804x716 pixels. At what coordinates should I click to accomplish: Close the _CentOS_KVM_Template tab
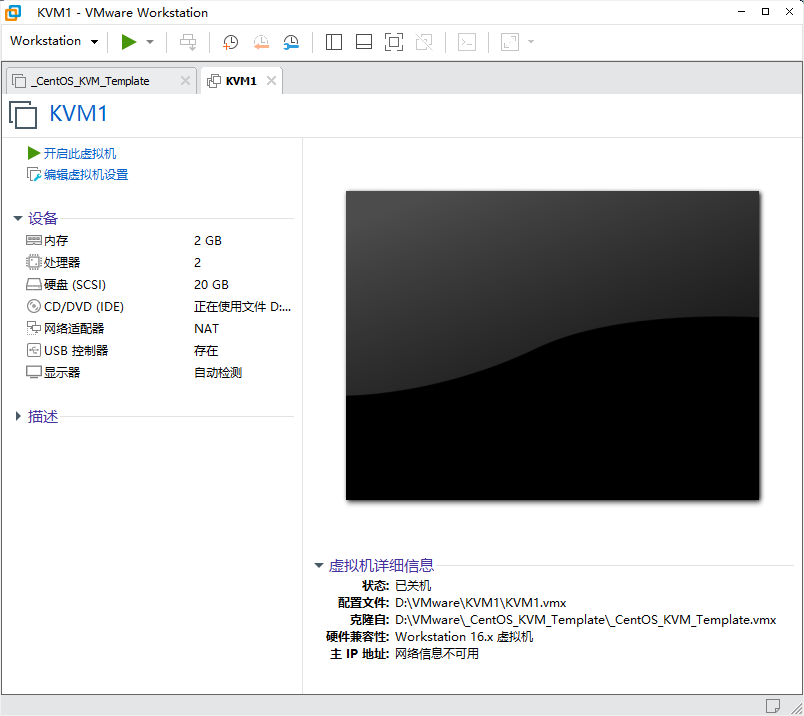[185, 81]
